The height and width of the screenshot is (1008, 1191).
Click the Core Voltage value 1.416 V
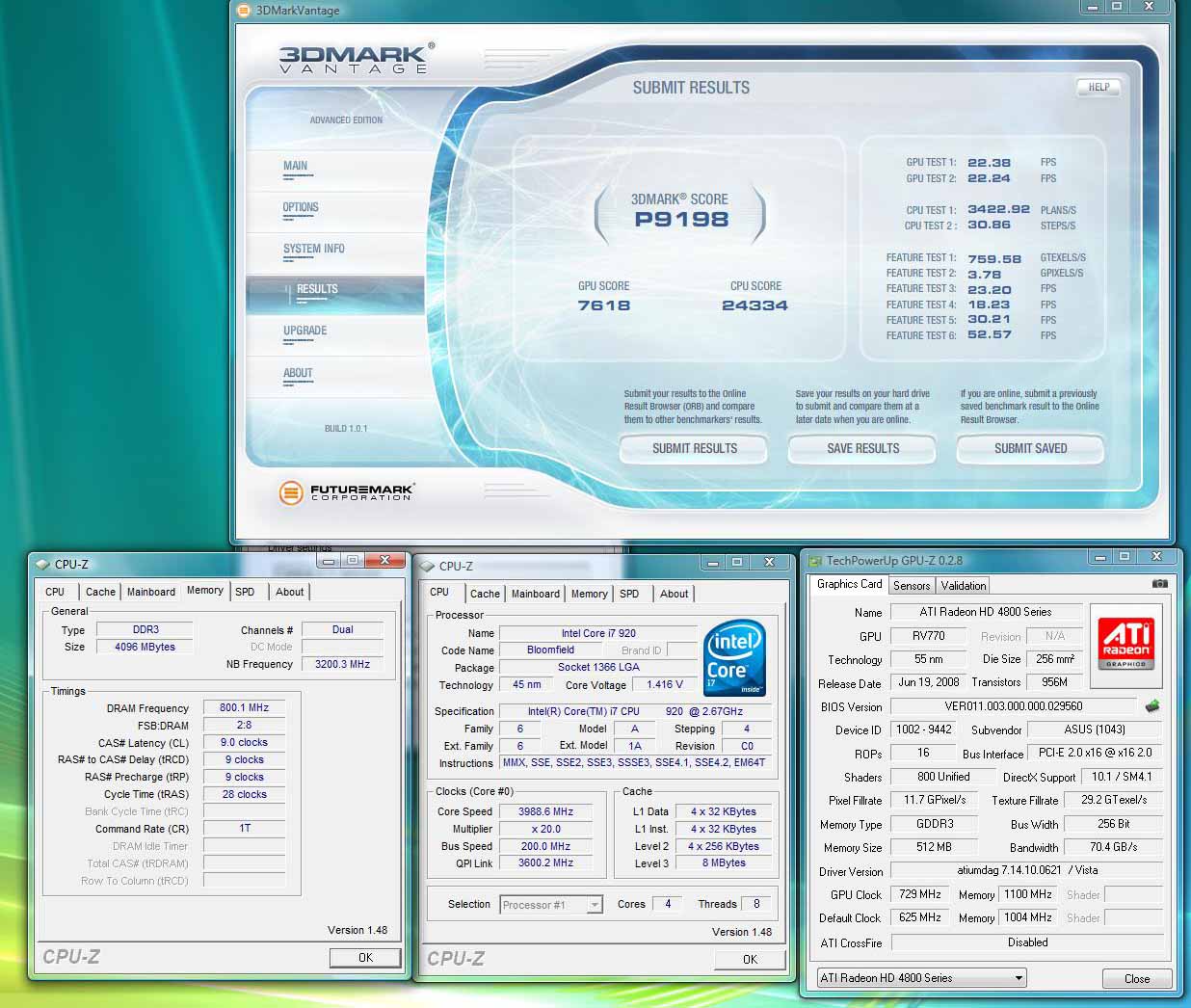click(x=665, y=685)
